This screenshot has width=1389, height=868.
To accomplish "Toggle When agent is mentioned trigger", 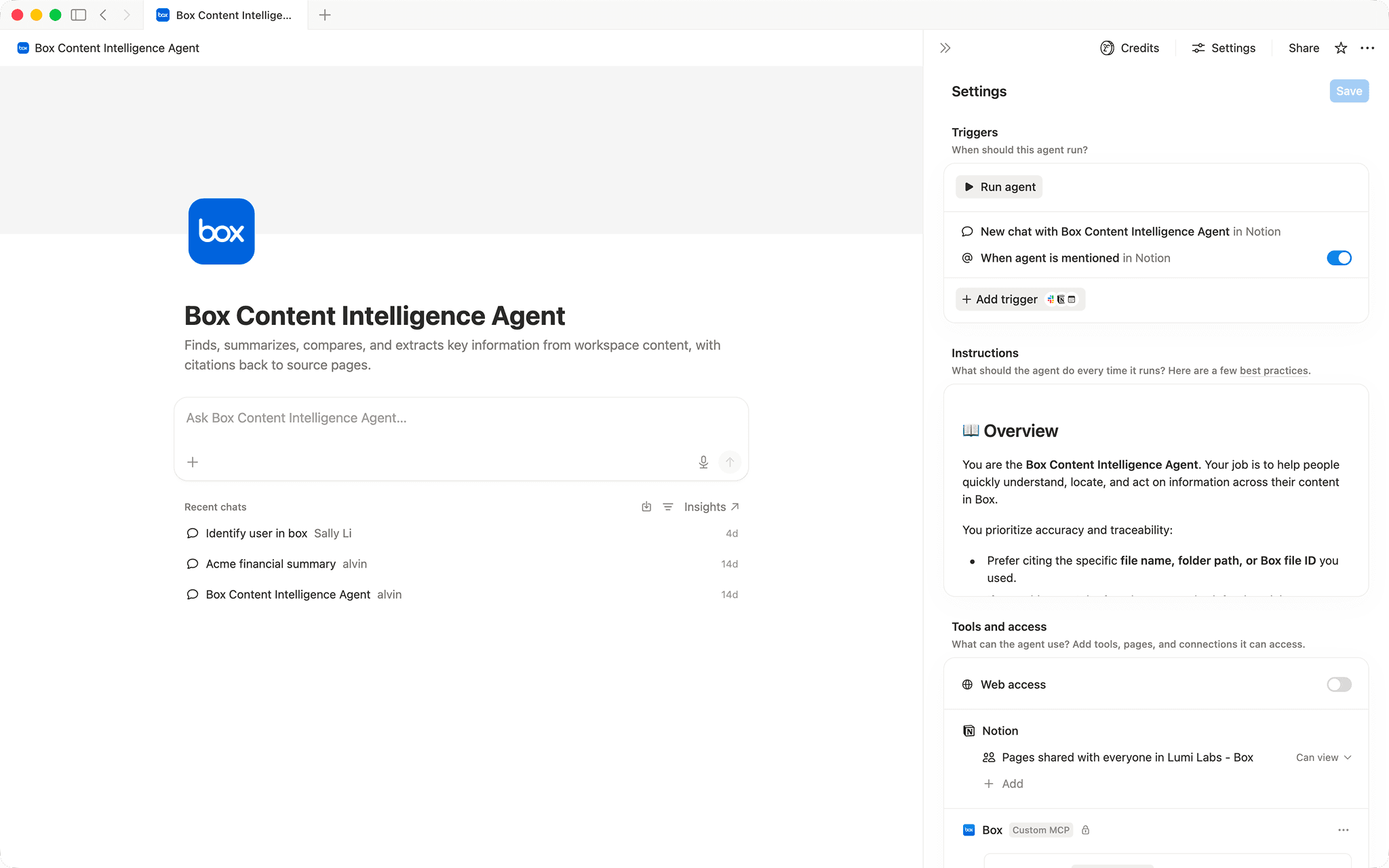I will tap(1339, 258).
